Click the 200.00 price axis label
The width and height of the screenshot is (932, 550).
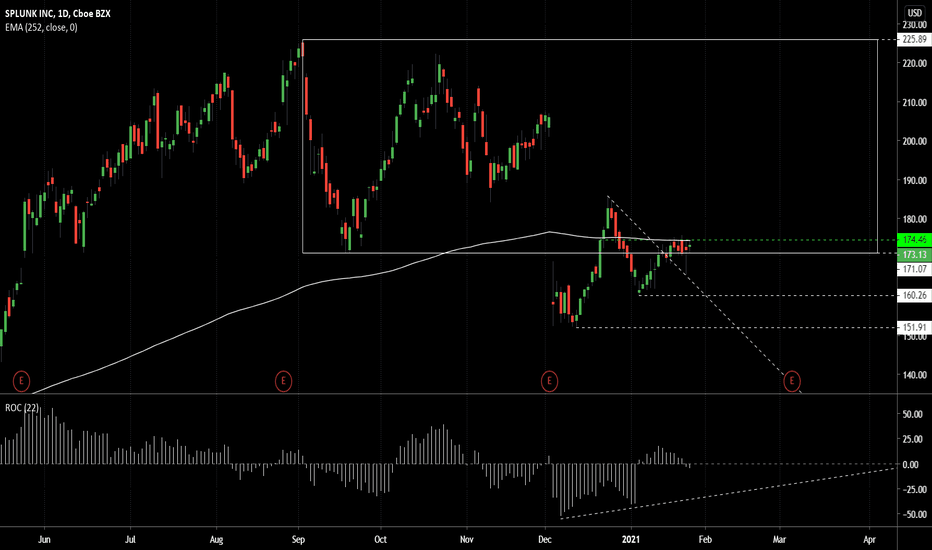(915, 142)
